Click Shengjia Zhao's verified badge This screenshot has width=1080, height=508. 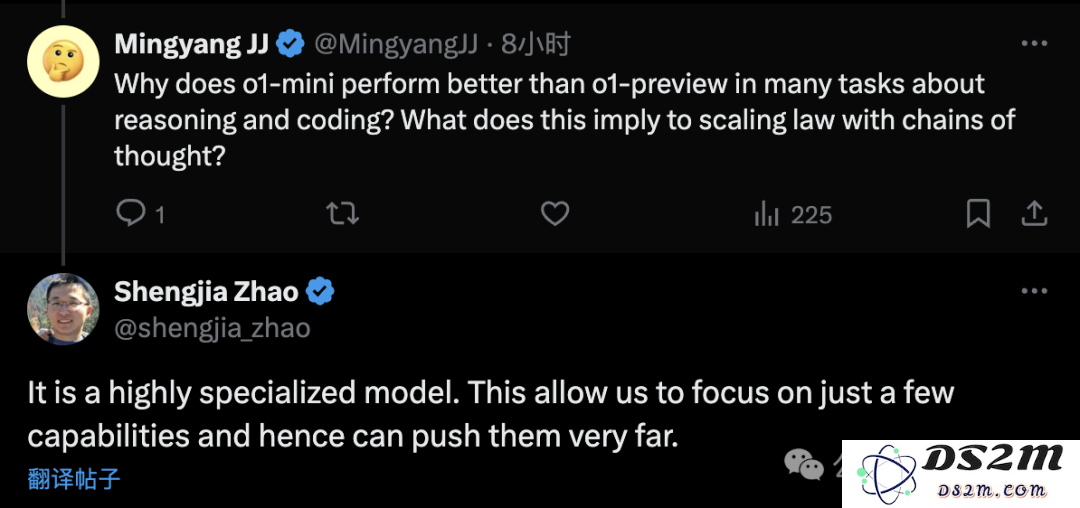click(x=320, y=292)
